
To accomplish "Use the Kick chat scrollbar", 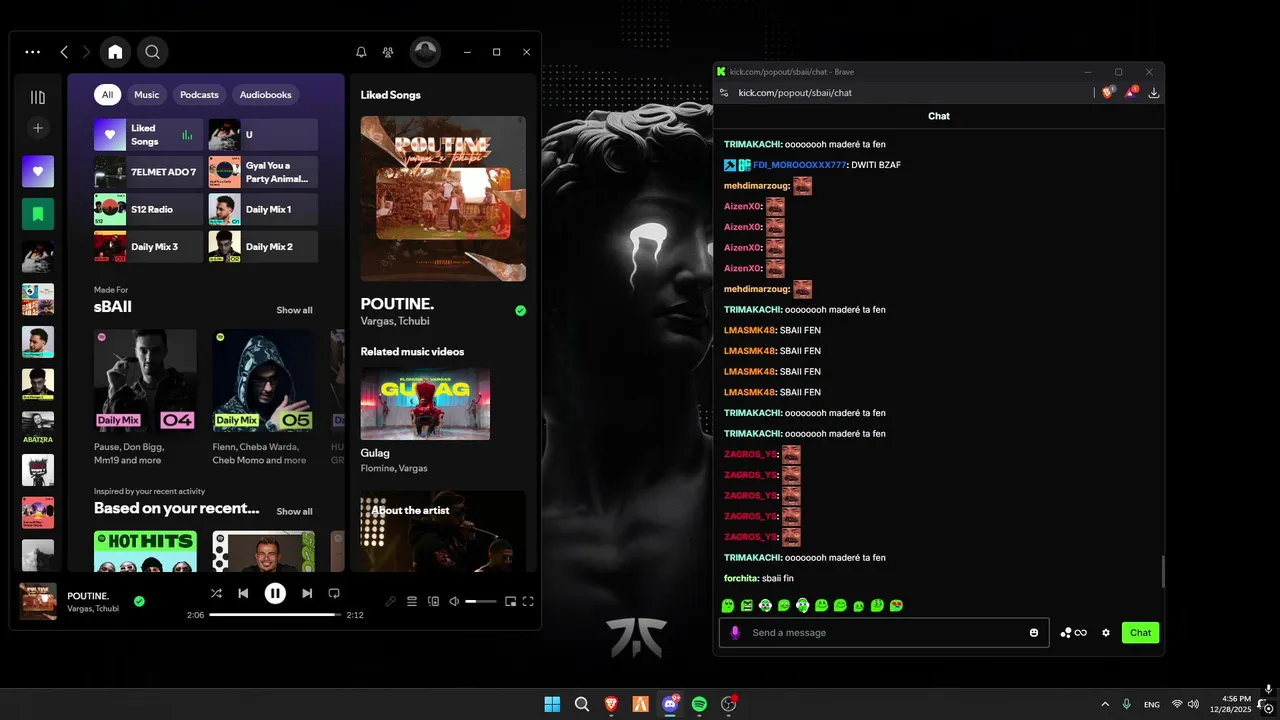I will pyautogui.click(x=1162, y=572).
